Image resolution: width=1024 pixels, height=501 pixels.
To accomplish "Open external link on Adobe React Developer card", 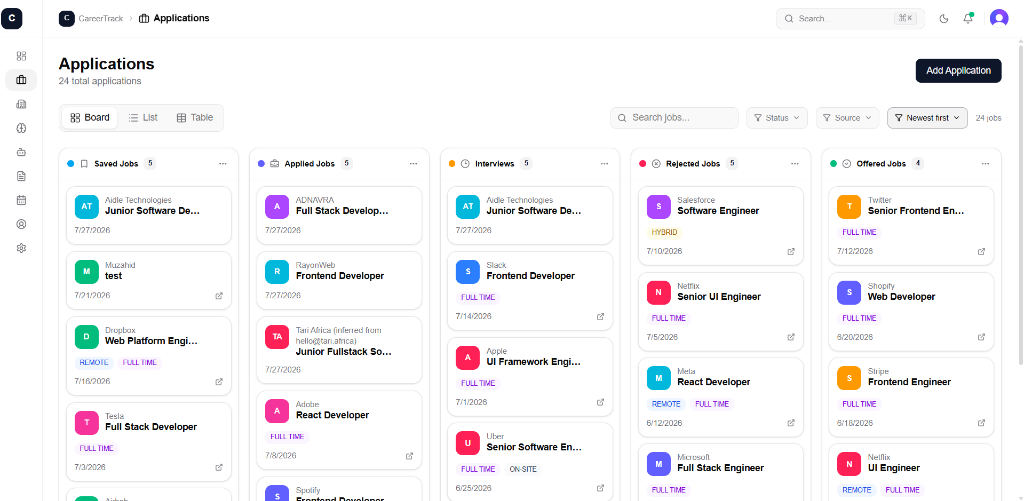I will tap(409, 456).
